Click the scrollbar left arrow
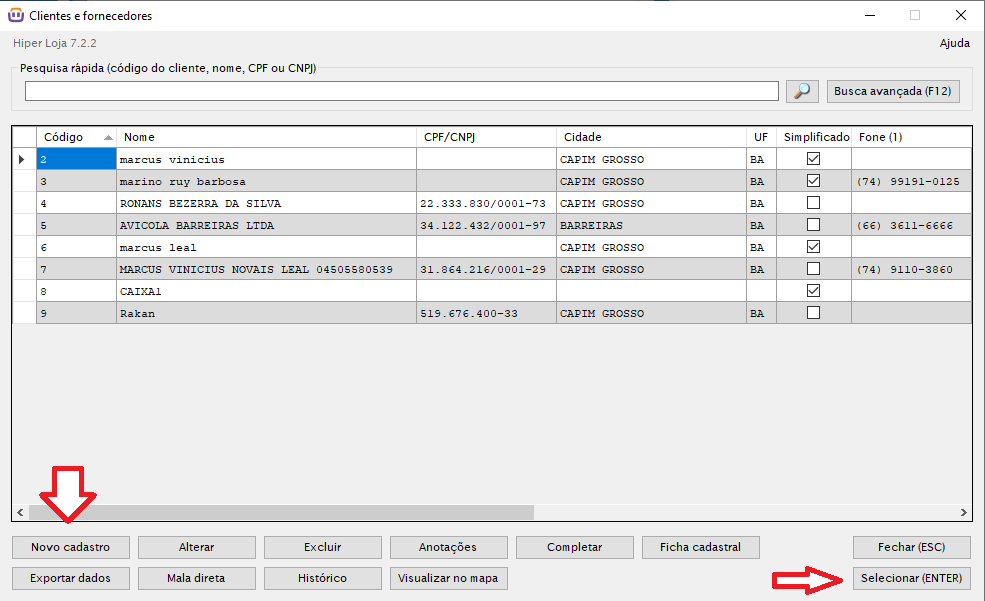Viewport: 985px width, 601px height. tap(20, 512)
